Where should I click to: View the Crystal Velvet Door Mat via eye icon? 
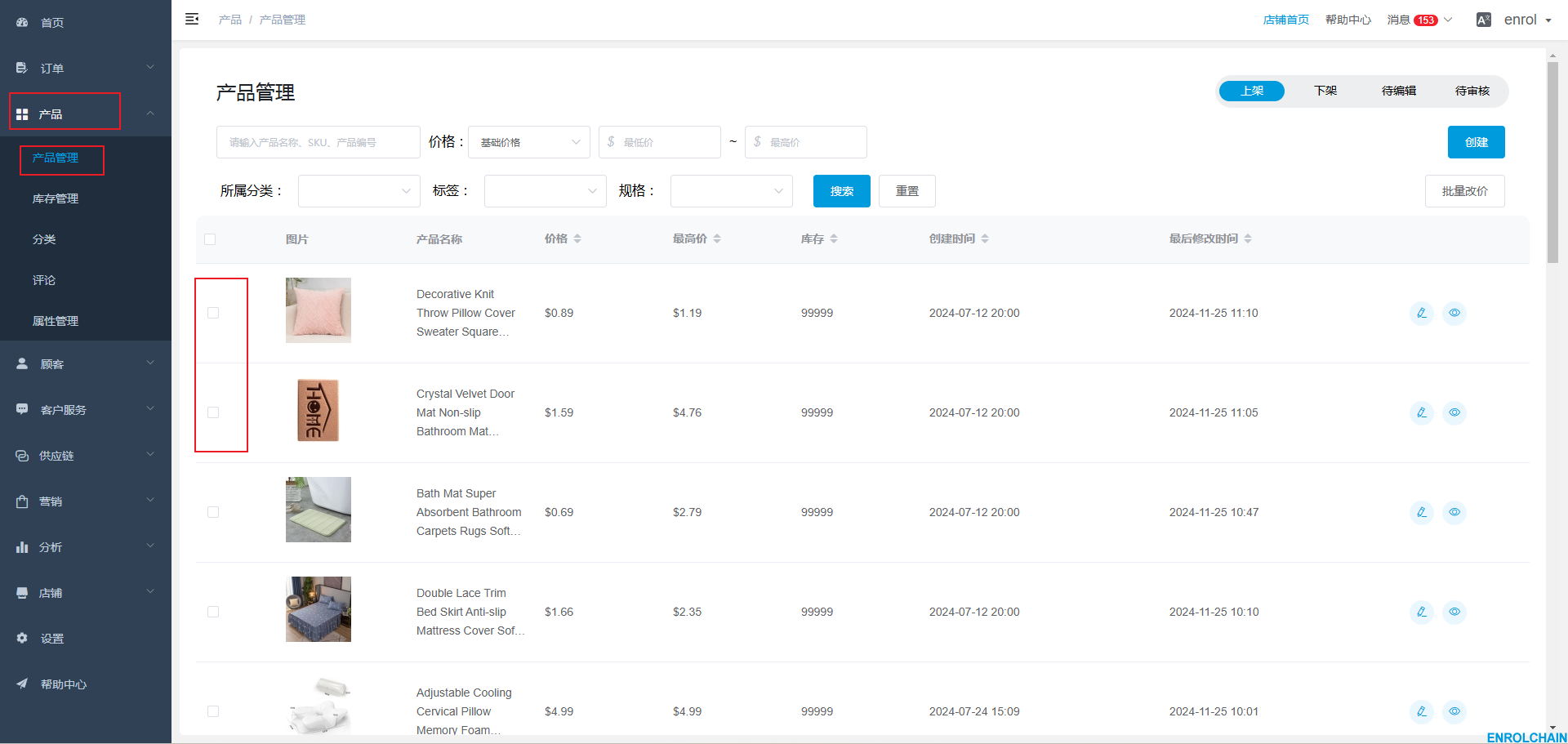click(x=1454, y=412)
